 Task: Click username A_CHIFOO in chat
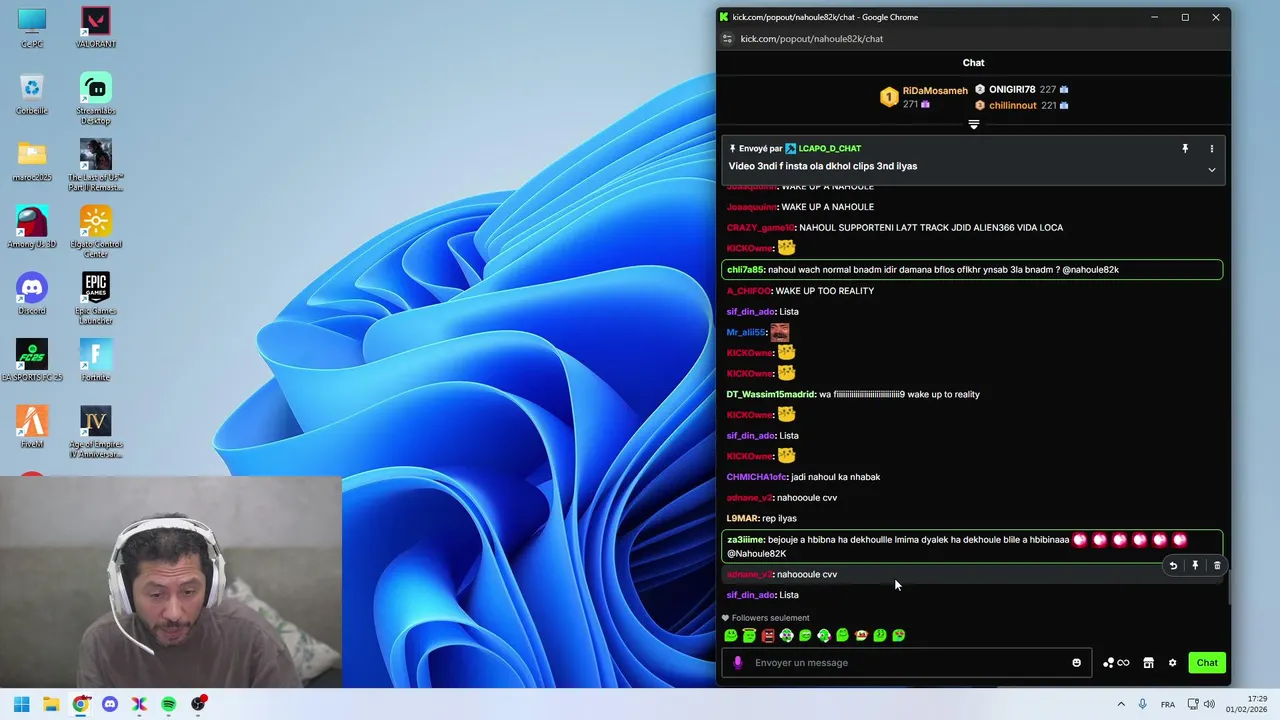[x=749, y=291]
